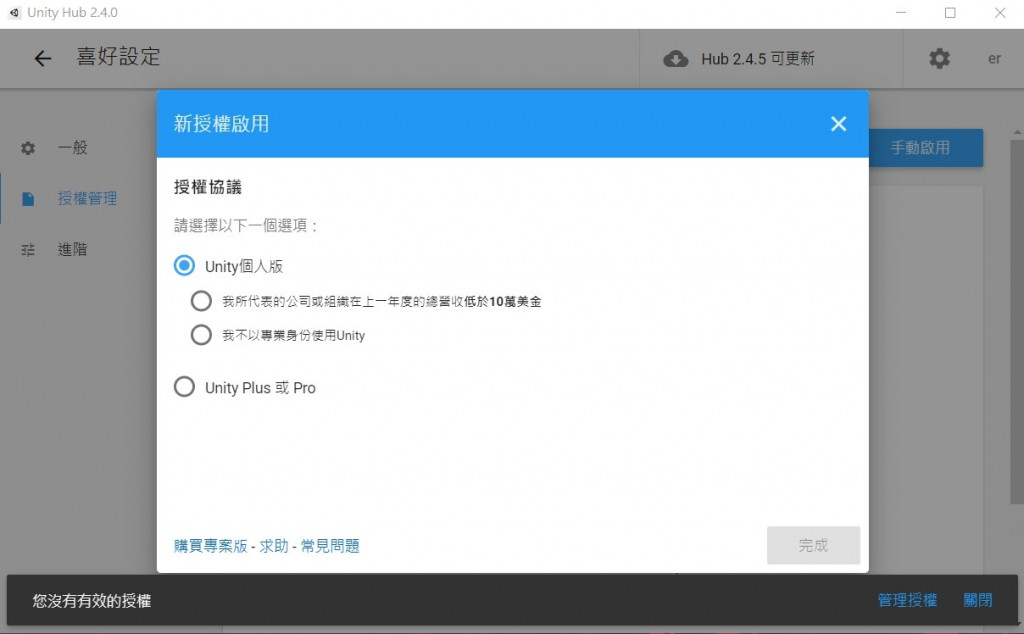Maximize the Unity Hub window
This screenshot has height=634, width=1024.
coord(950,12)
